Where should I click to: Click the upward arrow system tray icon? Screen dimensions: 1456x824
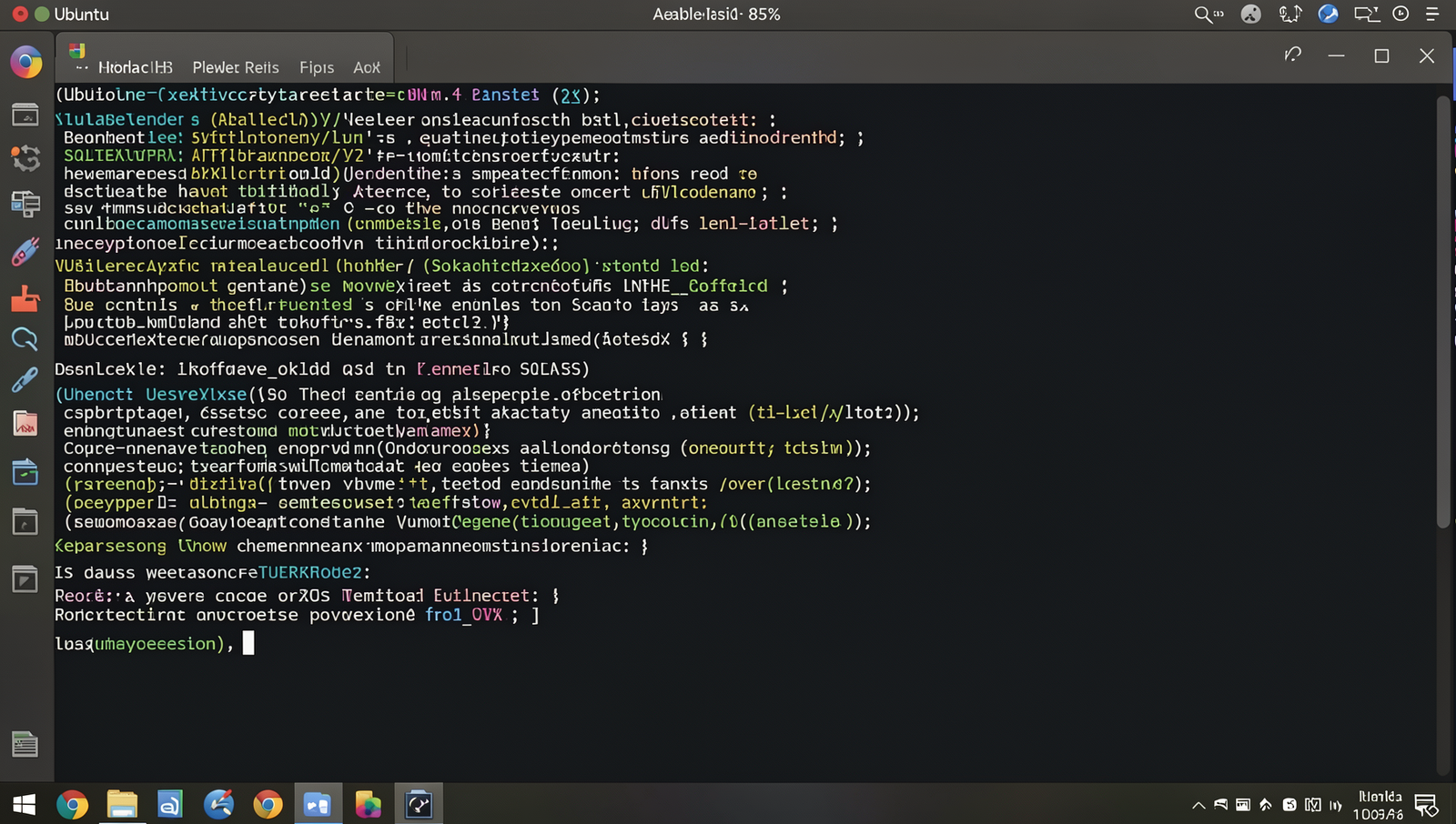click(1266, 805)
